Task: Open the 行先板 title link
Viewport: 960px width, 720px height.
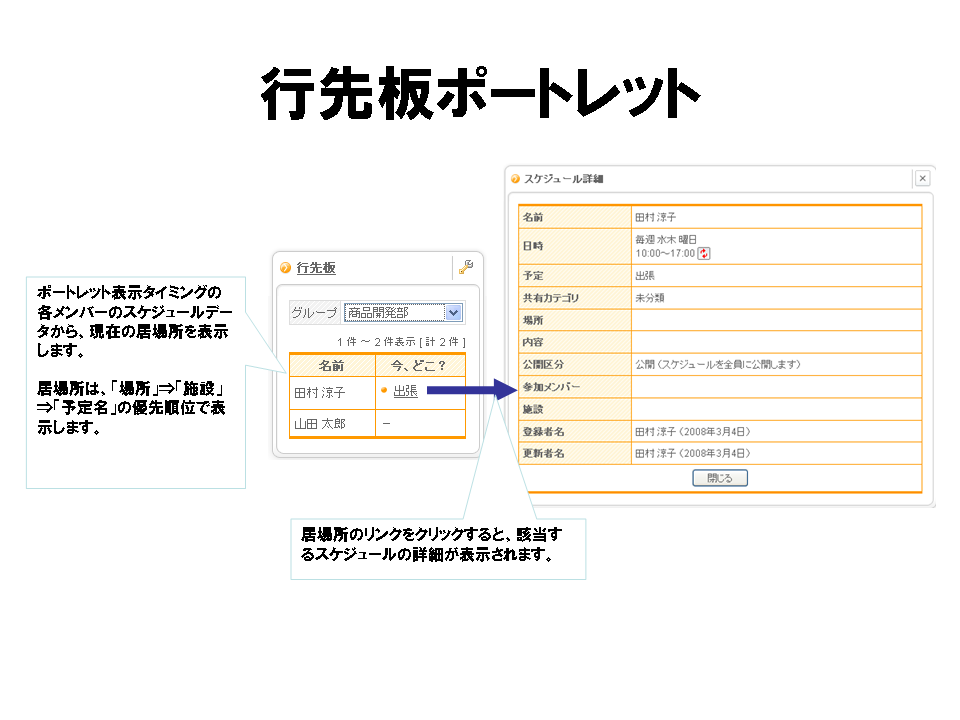Action: [x=316, y=268]
